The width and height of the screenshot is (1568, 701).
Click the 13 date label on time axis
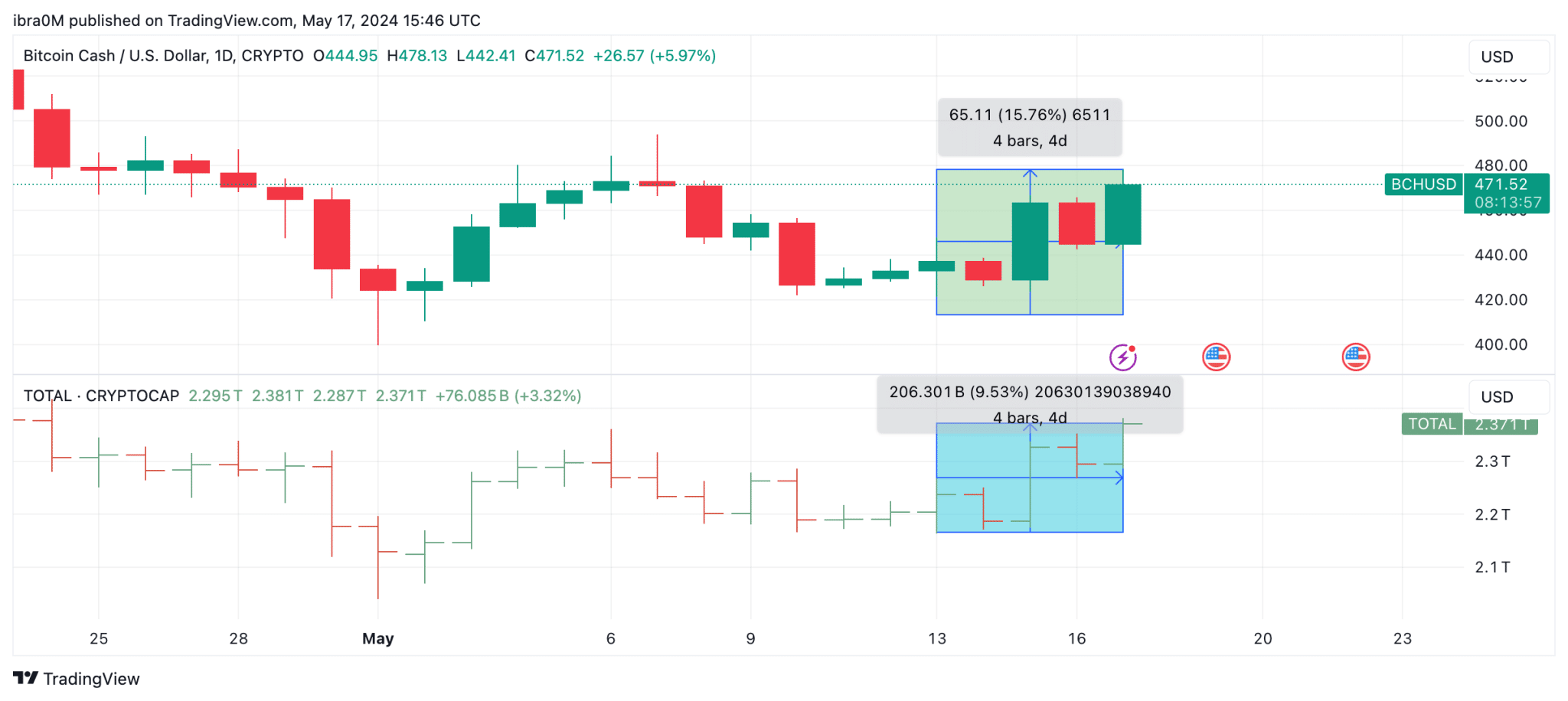[937, 638]
